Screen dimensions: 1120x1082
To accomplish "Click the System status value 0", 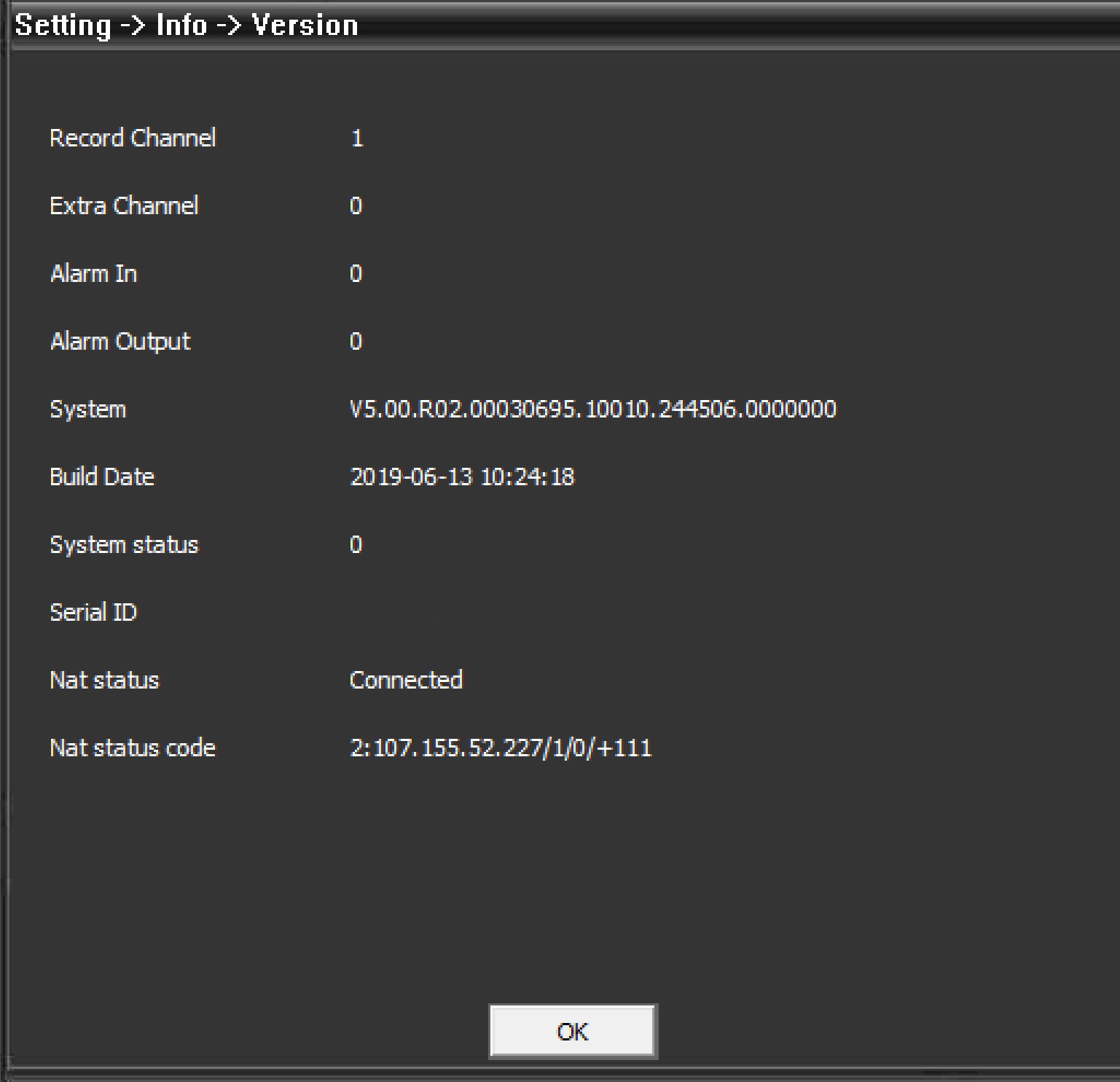I will (356, 545).
